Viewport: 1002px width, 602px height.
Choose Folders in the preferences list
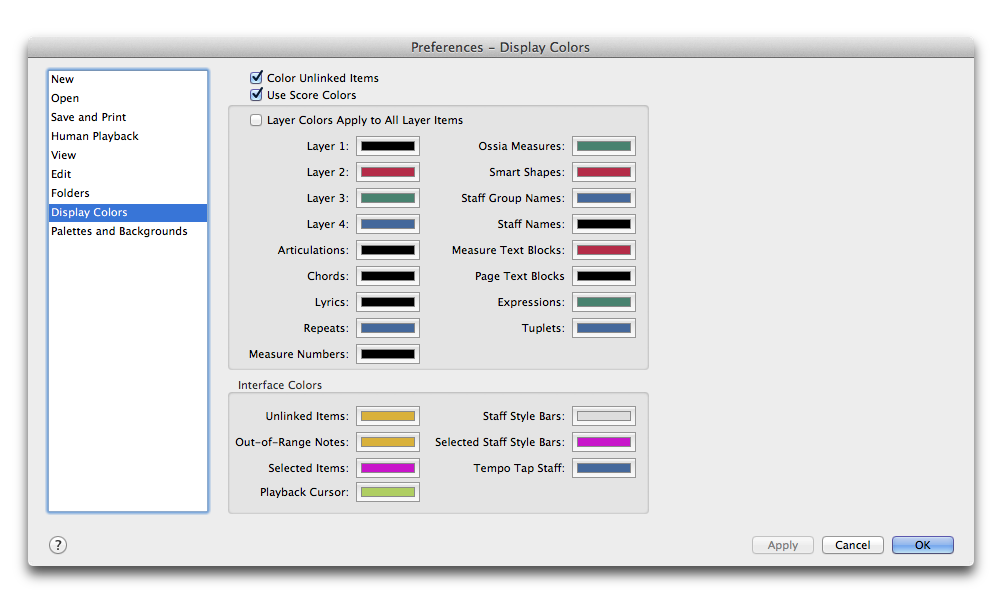[x=128, y=193]
